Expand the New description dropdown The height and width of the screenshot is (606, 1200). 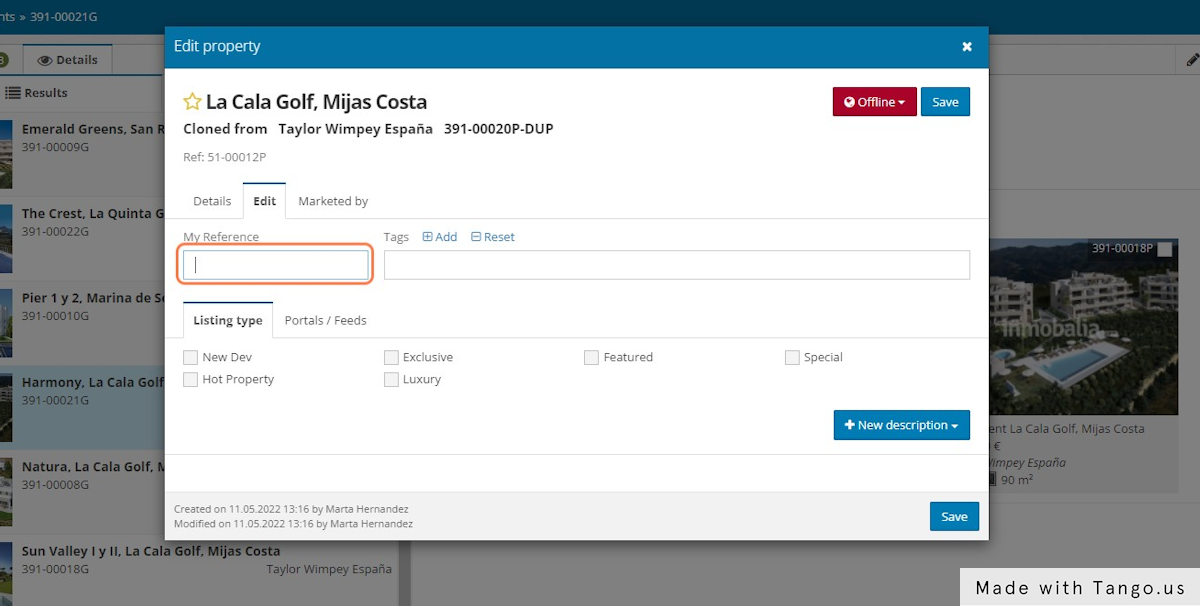(901, 425)
